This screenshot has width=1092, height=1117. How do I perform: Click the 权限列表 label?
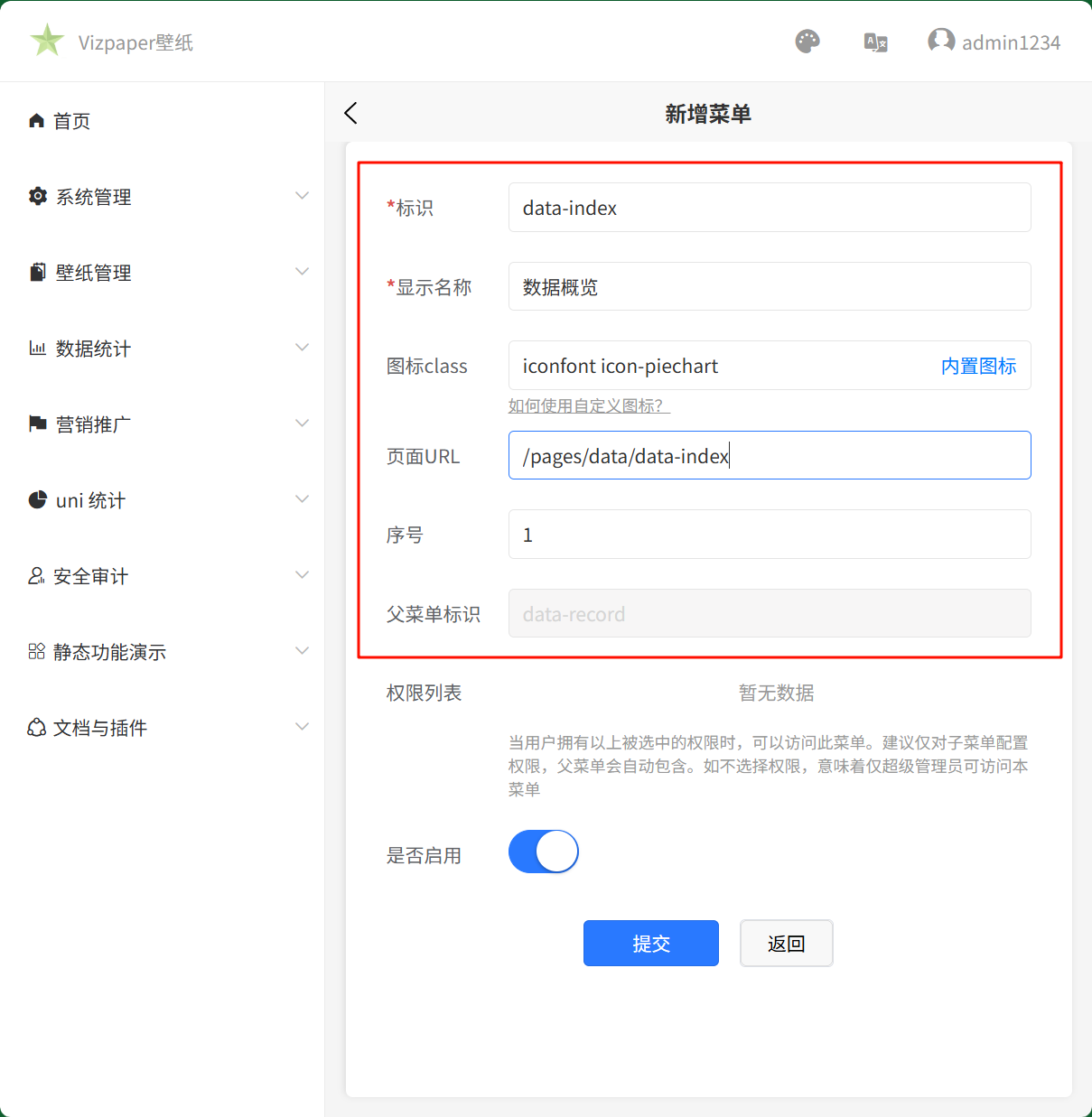[425, 693]
